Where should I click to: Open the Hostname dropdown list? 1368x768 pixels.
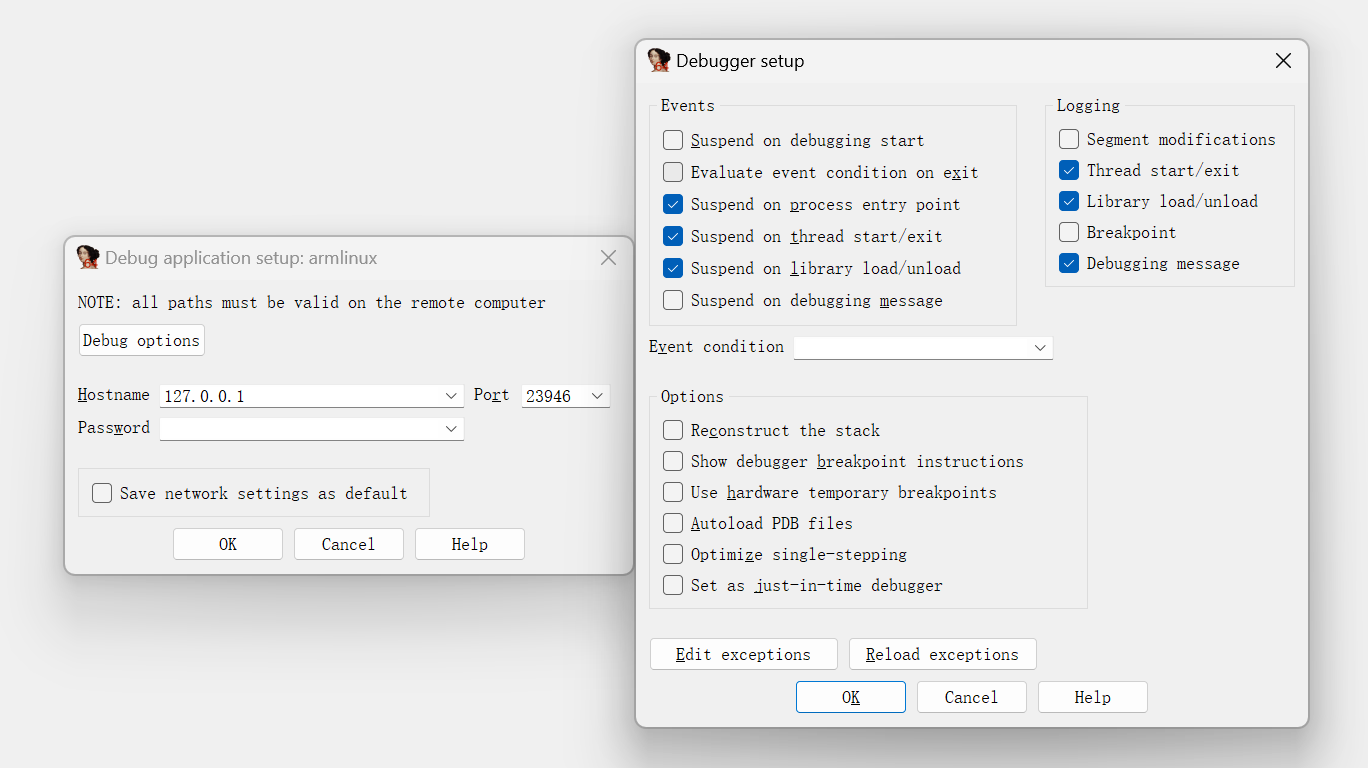451,397
